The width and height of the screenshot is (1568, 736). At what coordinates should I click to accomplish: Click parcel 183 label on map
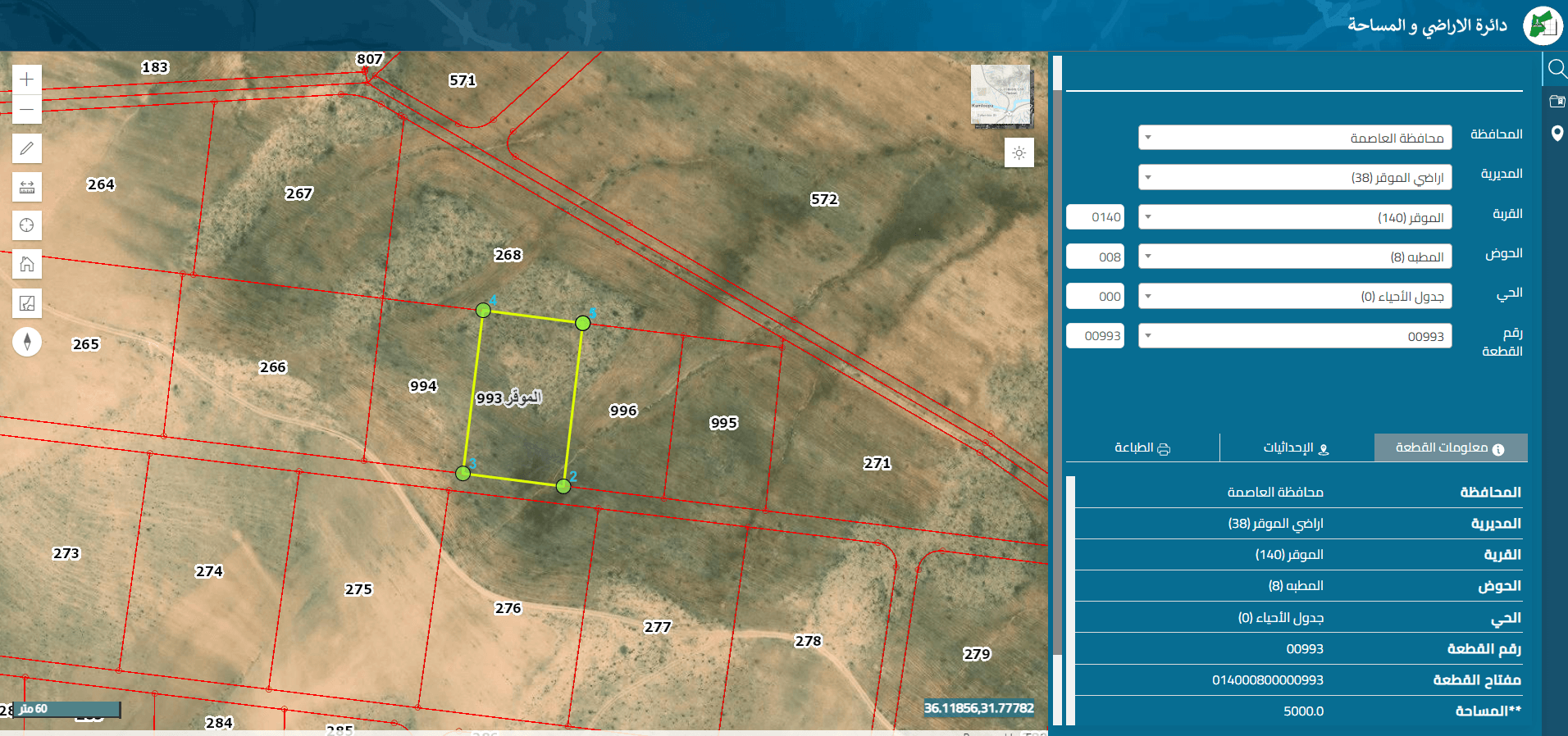155,67
